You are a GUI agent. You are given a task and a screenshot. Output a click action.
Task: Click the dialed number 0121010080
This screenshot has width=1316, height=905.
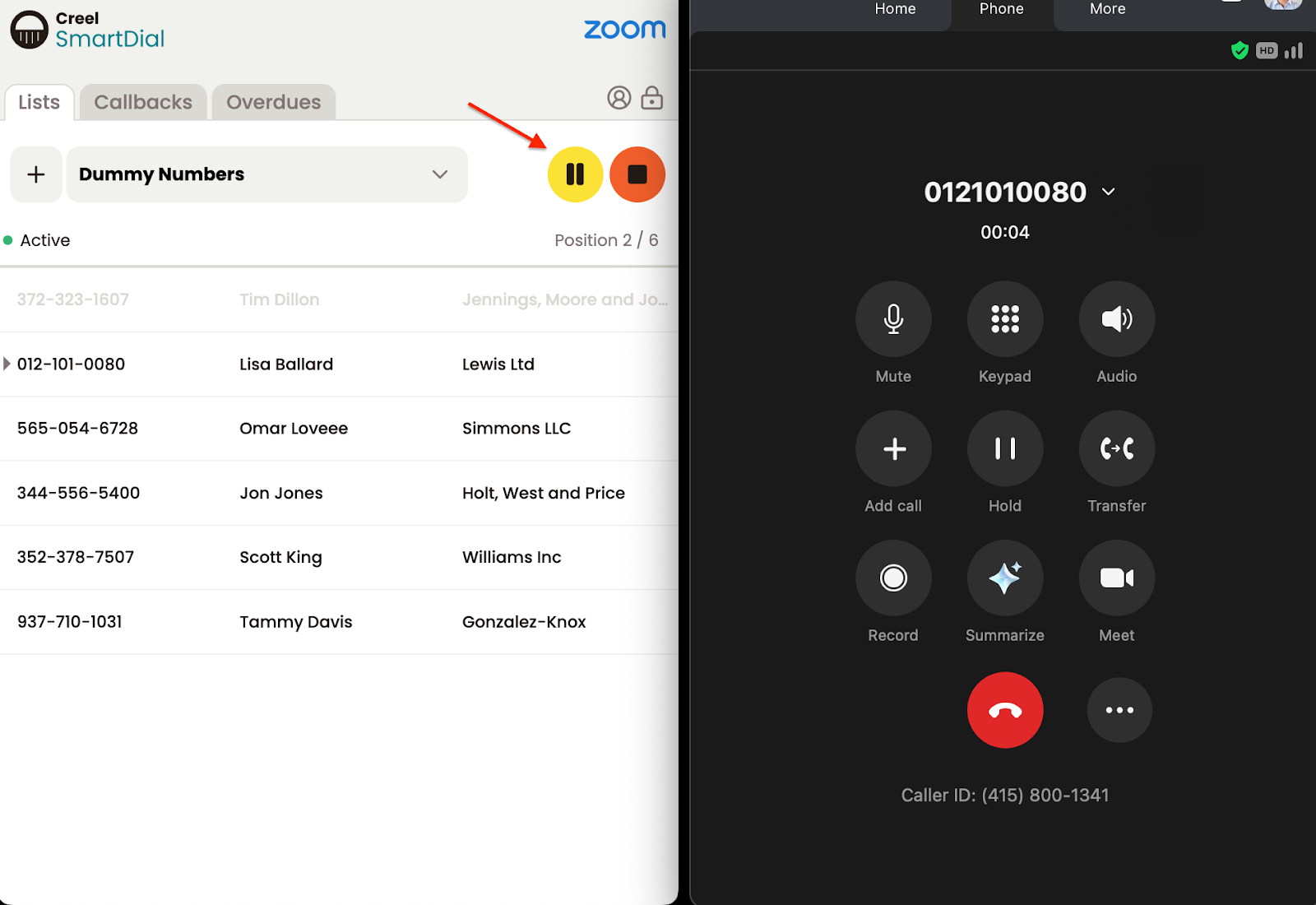coord(1005,192)
